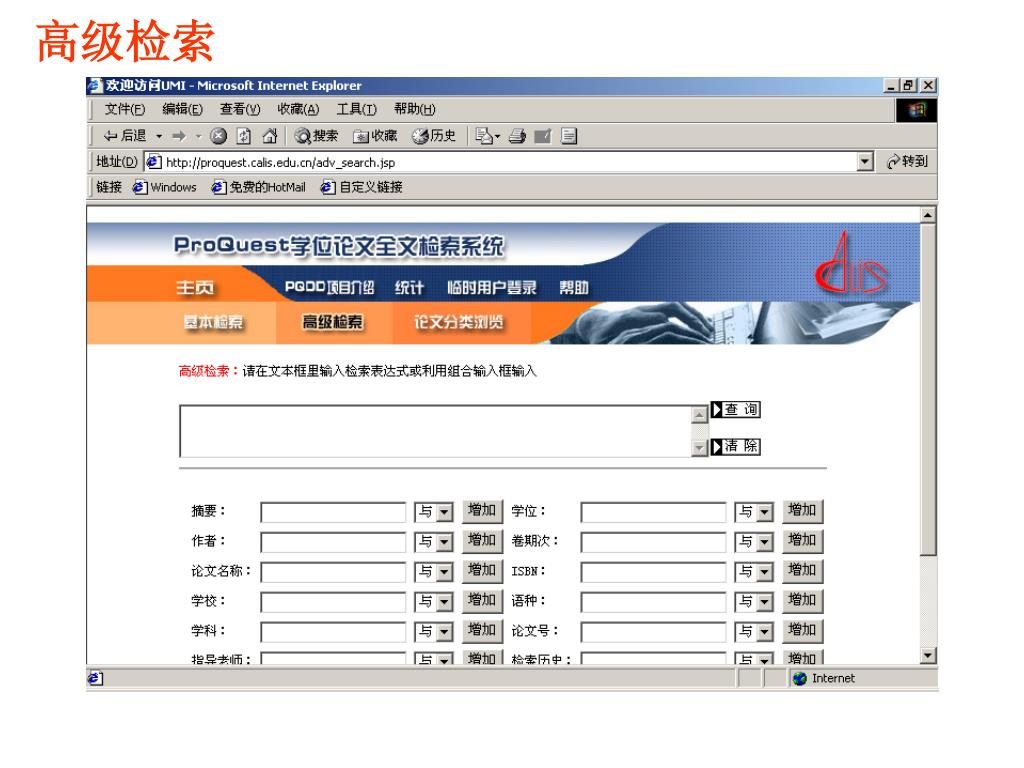The image size is (1024, 768).
Task: Open the 帮助 item in site navigation
Action: [574, 287]
